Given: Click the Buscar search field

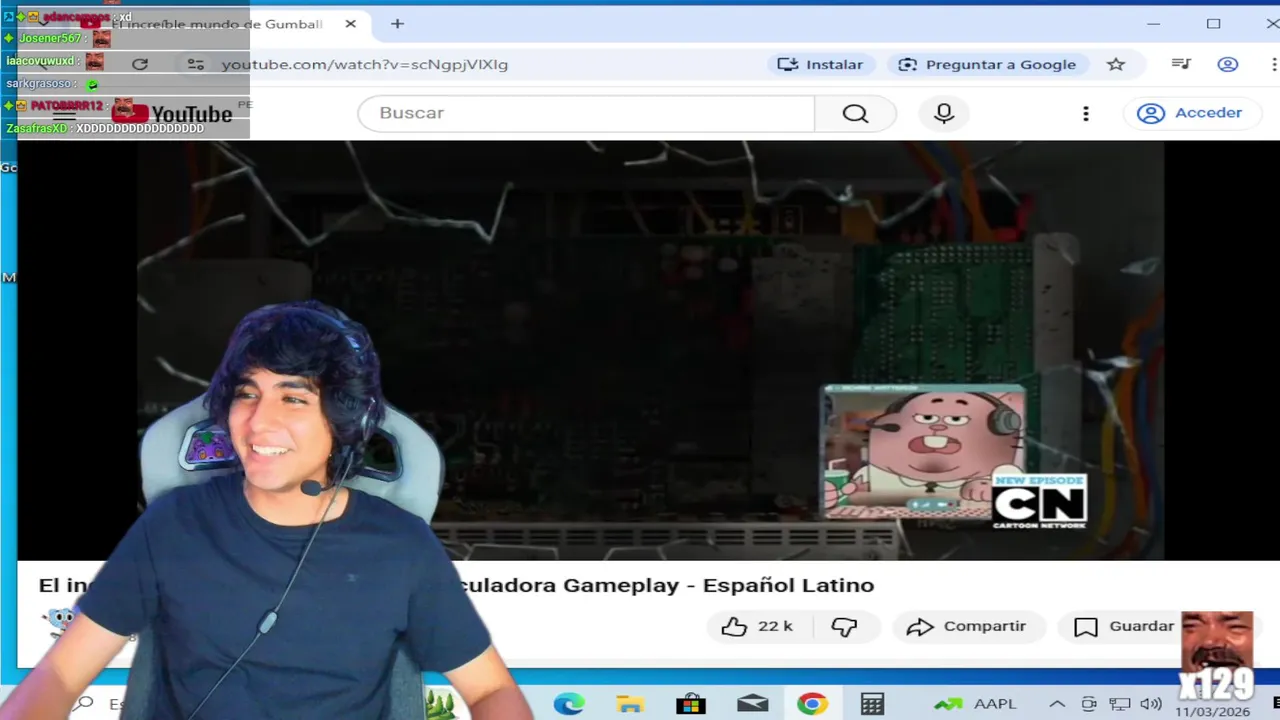Looking at the screenshot, I should click(x=586, y=113).
